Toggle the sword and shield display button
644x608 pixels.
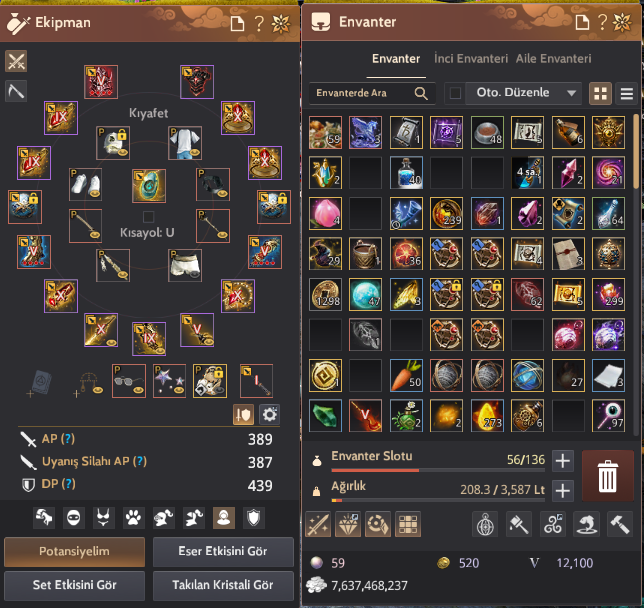(x=243, y=415)
